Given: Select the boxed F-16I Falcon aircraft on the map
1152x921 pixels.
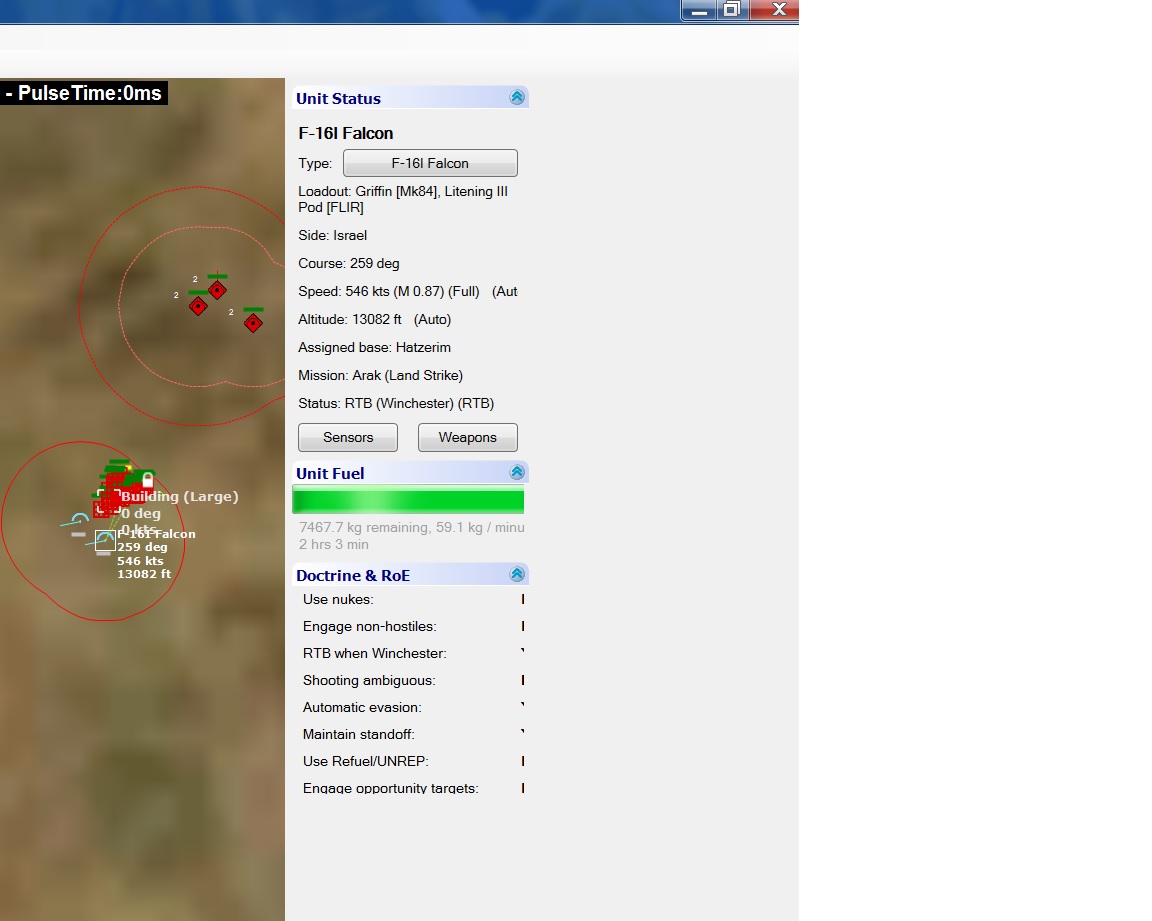Looking at the screenshot, I should click(105, 541).
